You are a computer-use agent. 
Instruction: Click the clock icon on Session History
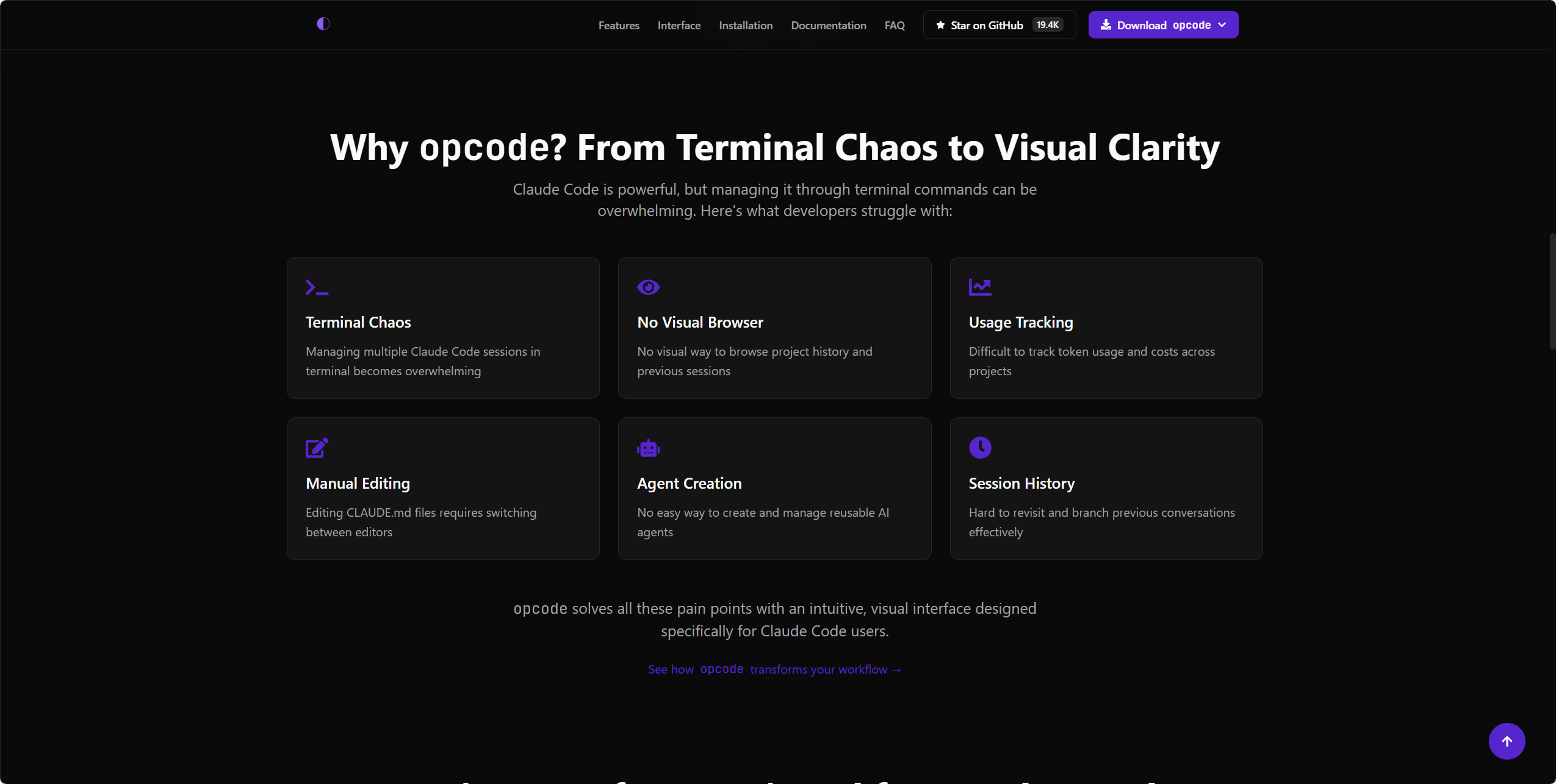click(x=980, y=448)
